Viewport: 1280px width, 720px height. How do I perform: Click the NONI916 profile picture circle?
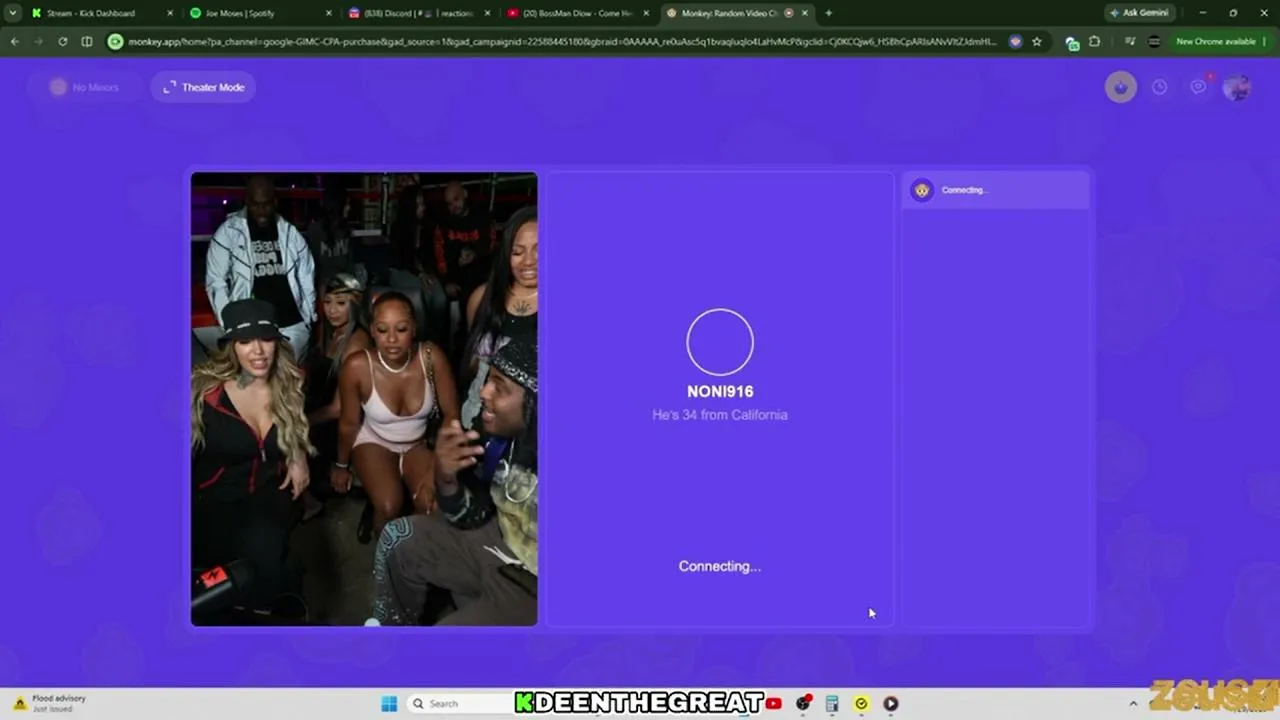[720, 342]
